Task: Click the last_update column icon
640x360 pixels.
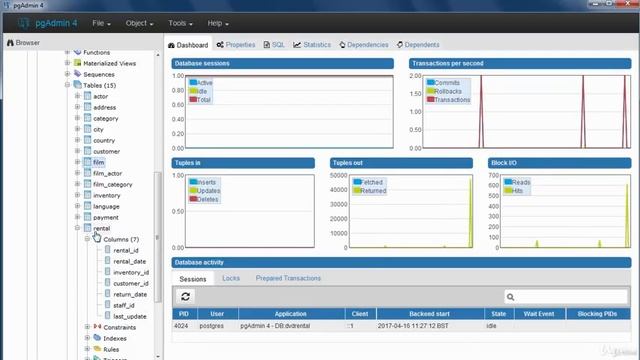Action: (107, 316)
